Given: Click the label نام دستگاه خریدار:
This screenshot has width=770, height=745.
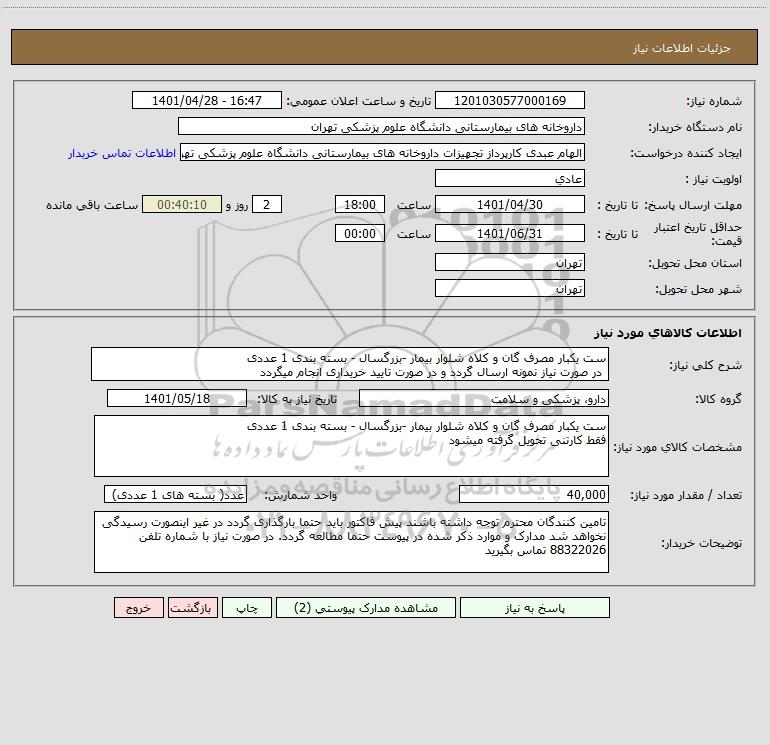Looking at the screenshot, I should click(695, 128).
